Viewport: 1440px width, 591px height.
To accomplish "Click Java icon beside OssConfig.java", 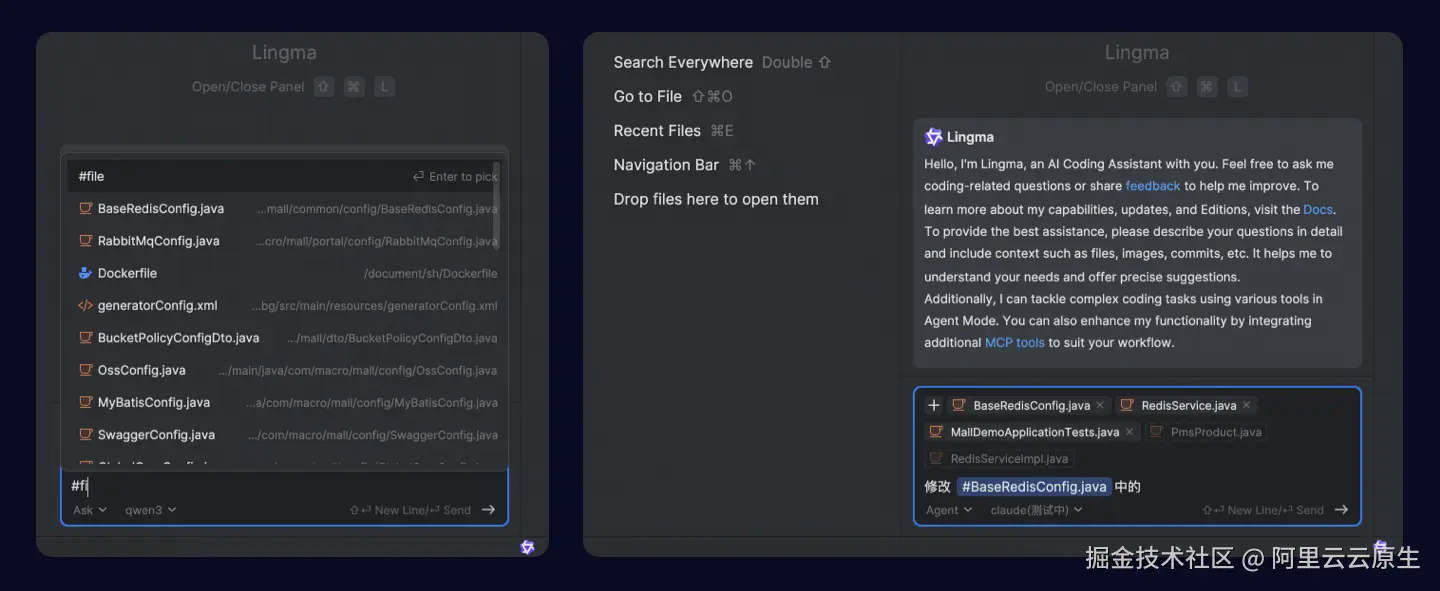I will (85, 370).
